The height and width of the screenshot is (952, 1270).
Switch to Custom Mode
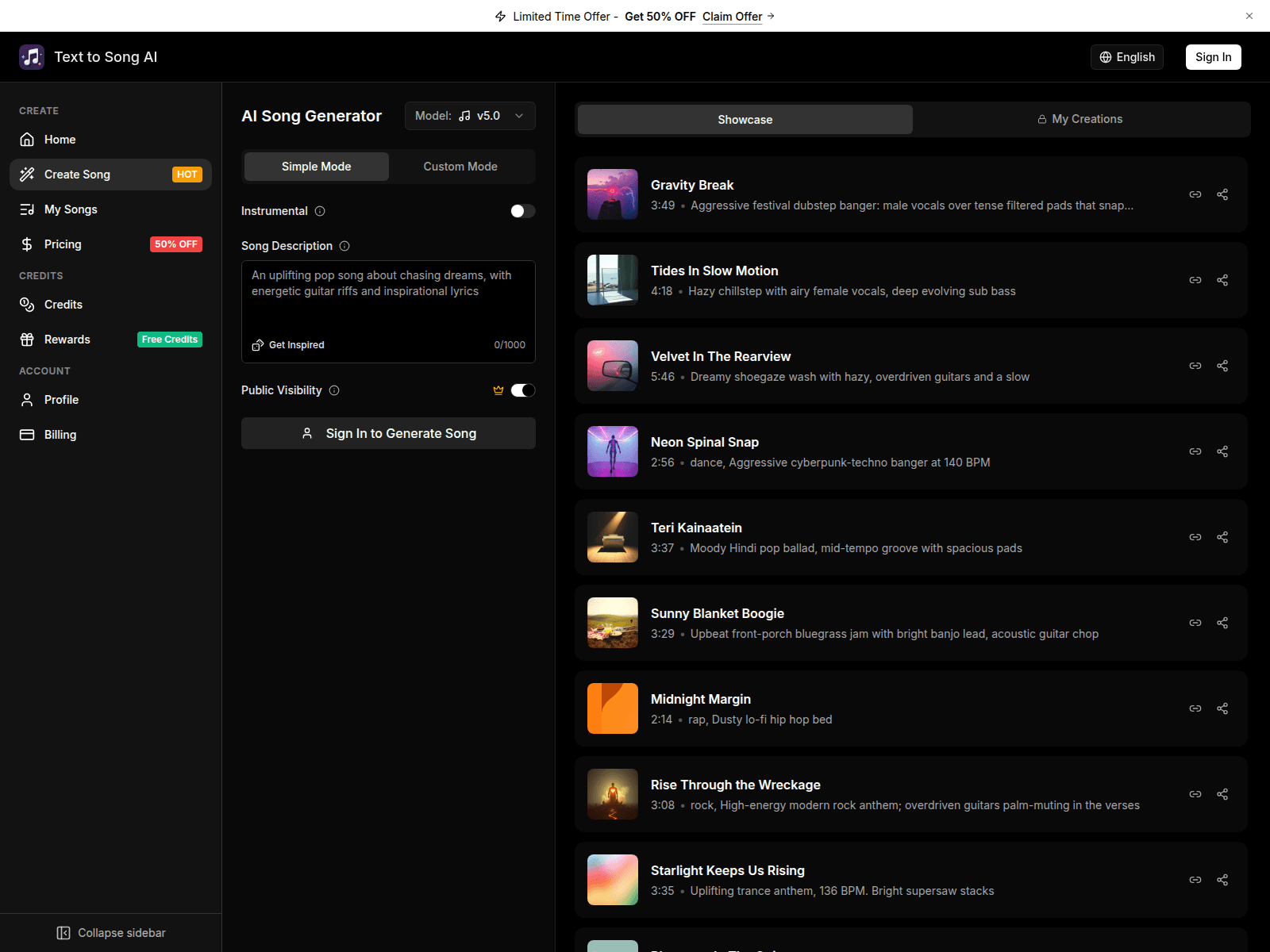click(460, 166)
